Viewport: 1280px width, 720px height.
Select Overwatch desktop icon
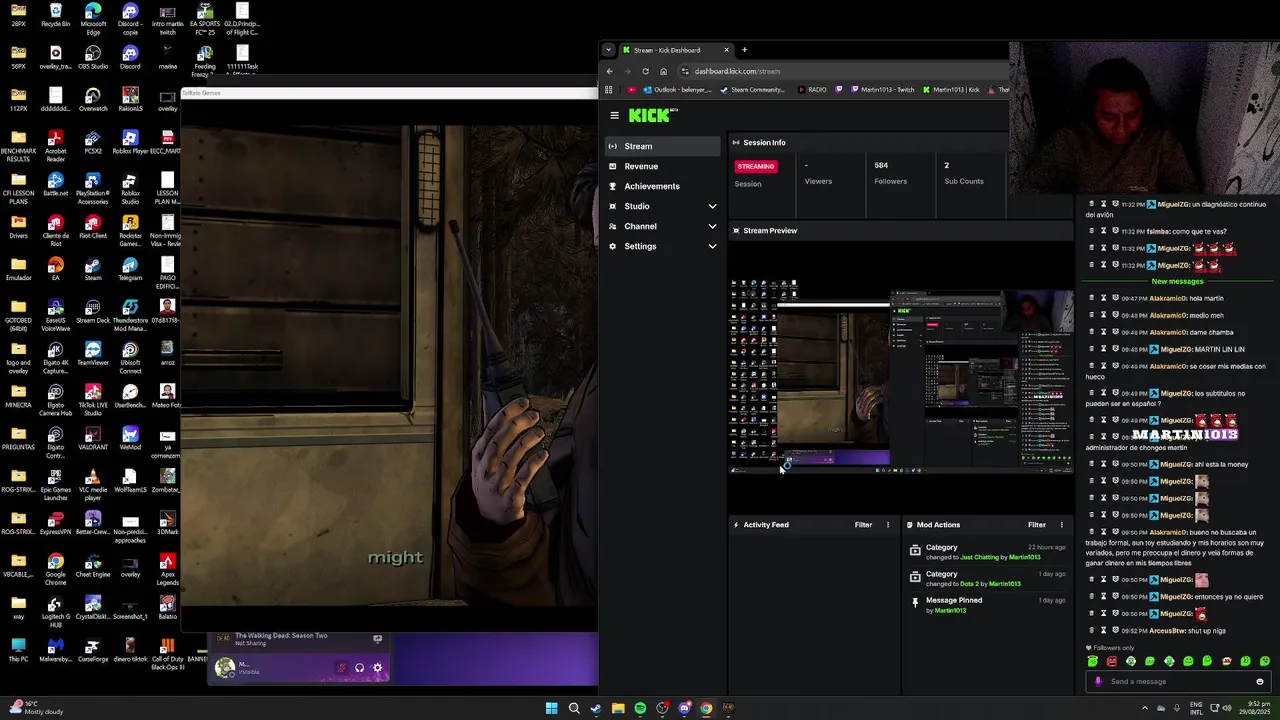(x=93, y=99)
